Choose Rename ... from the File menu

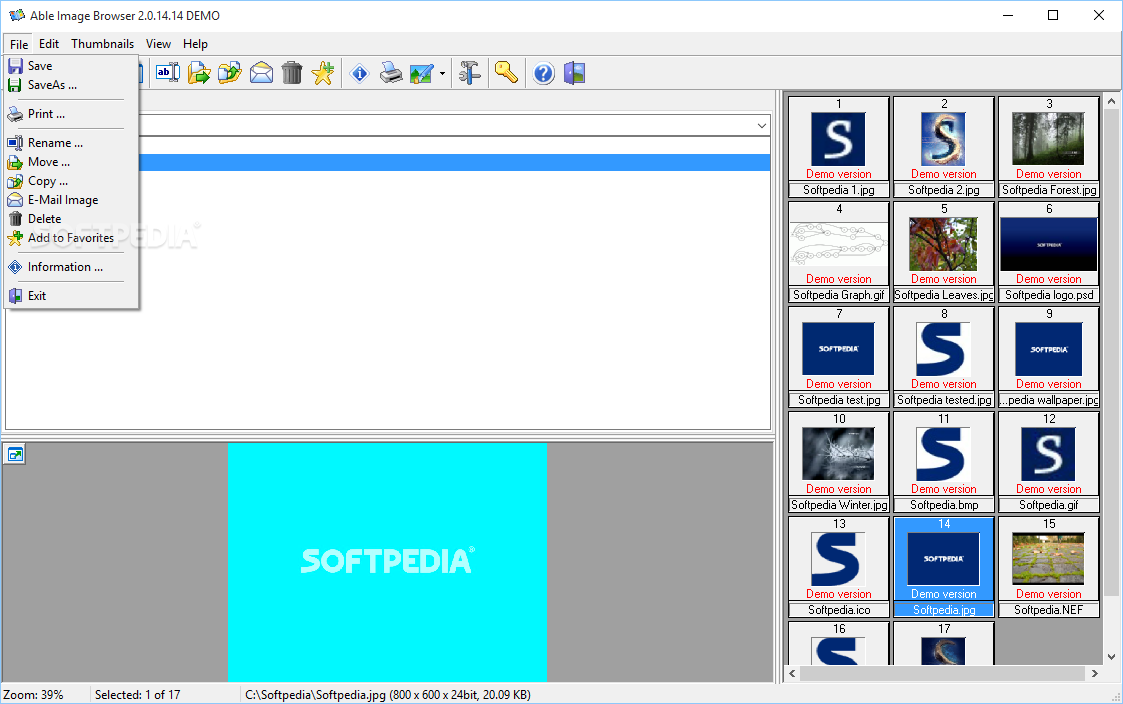tap(70, 143)
